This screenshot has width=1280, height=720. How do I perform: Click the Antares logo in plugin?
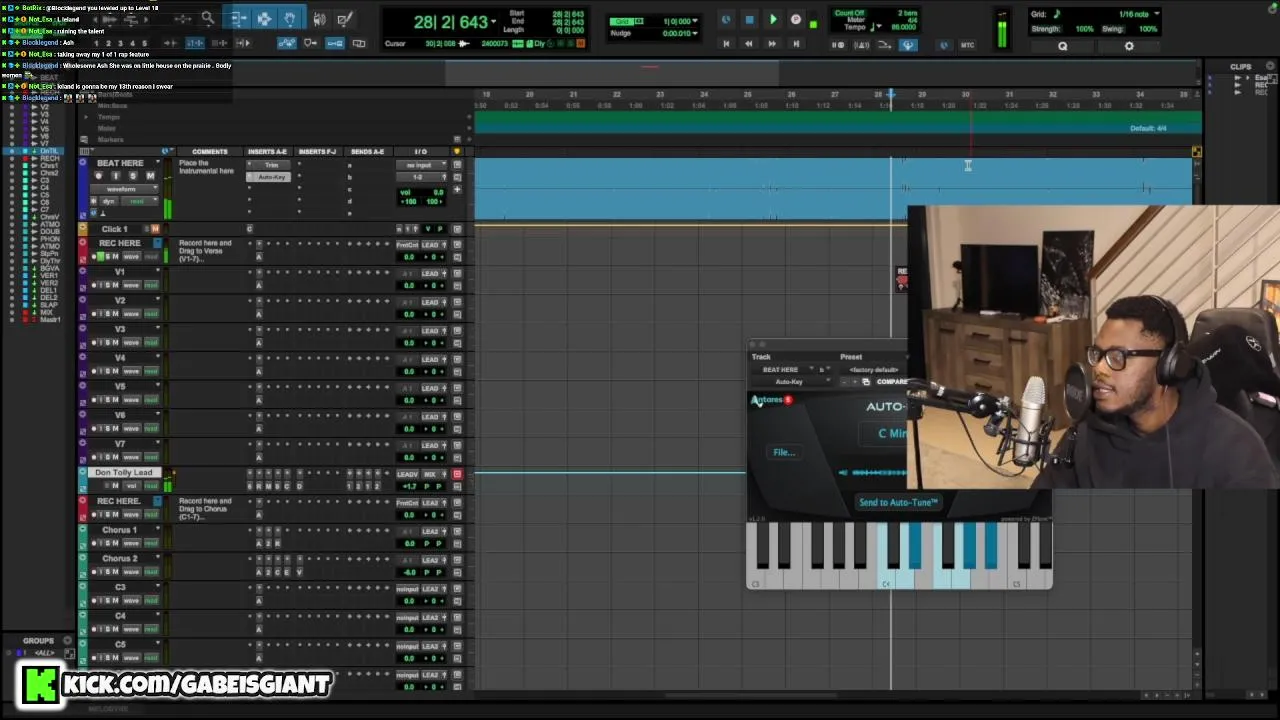coord(771,400)
